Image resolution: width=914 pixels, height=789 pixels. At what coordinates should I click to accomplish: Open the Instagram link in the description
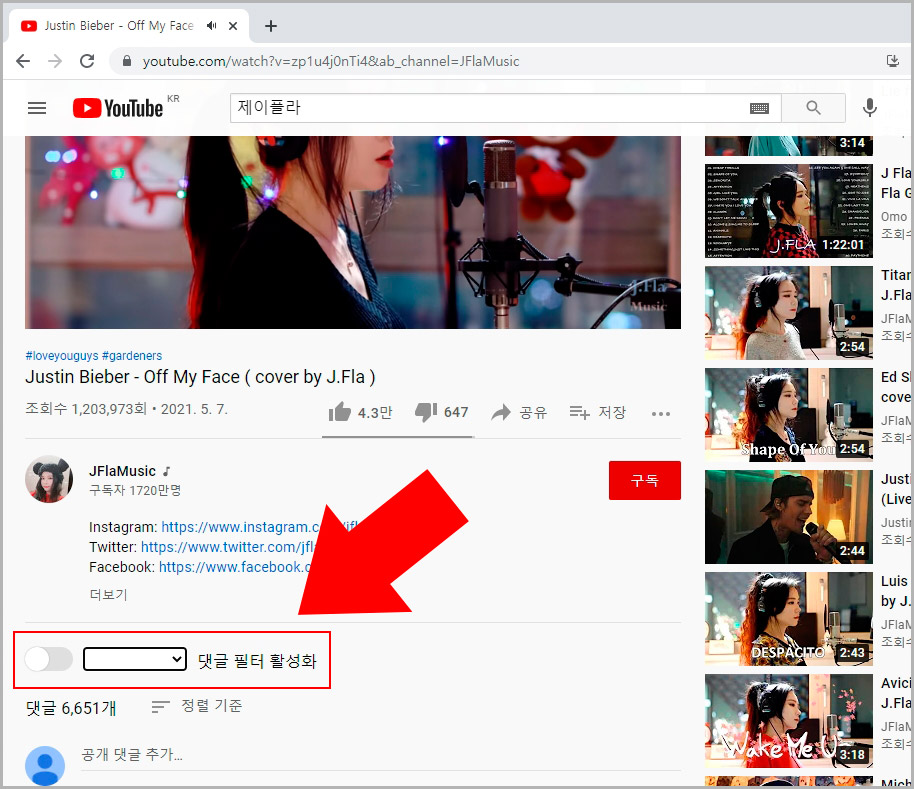(x=241, y=527)
